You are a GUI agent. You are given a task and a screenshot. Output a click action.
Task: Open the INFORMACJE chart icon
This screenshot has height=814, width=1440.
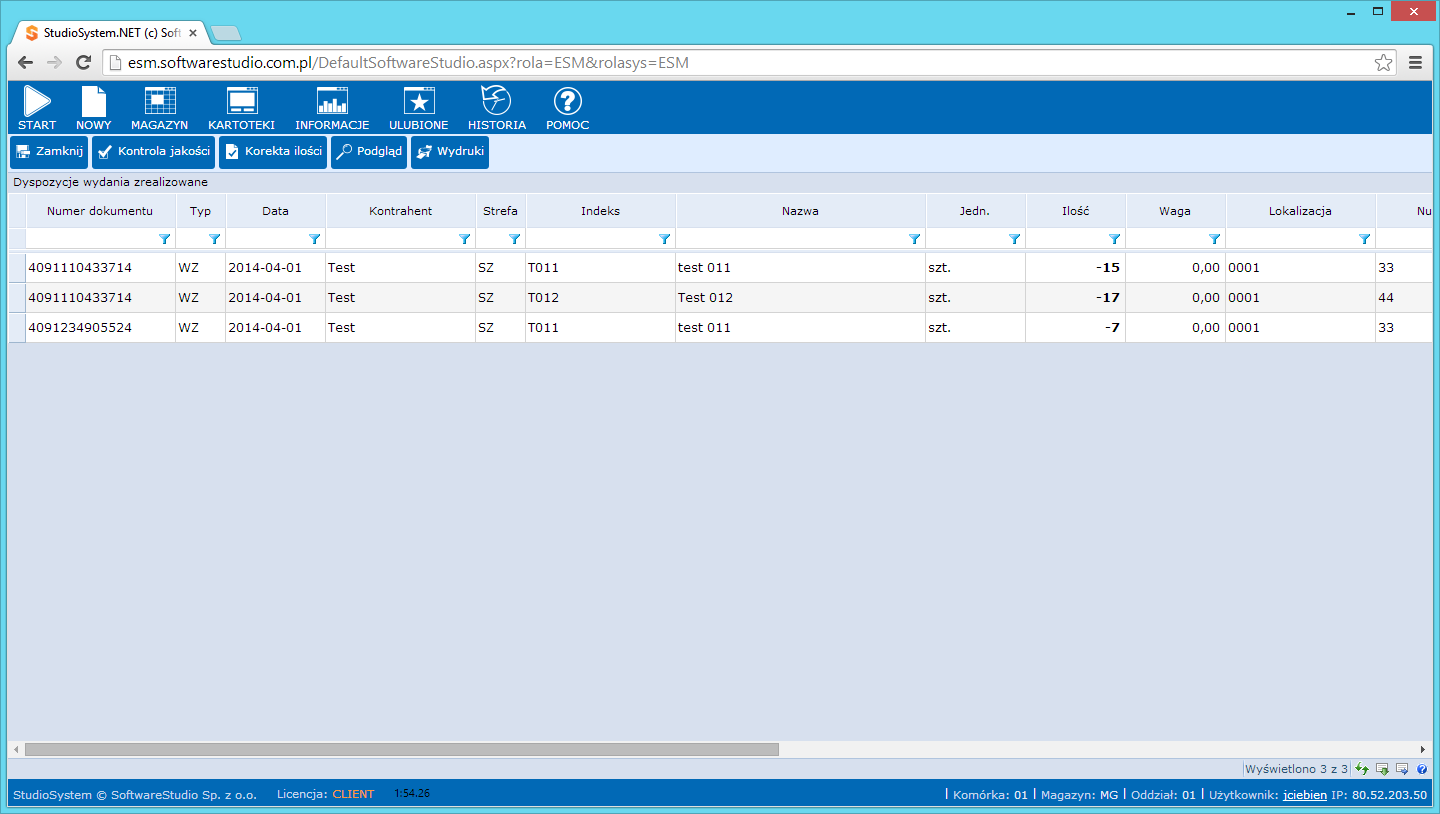click(x=332, y=108)
